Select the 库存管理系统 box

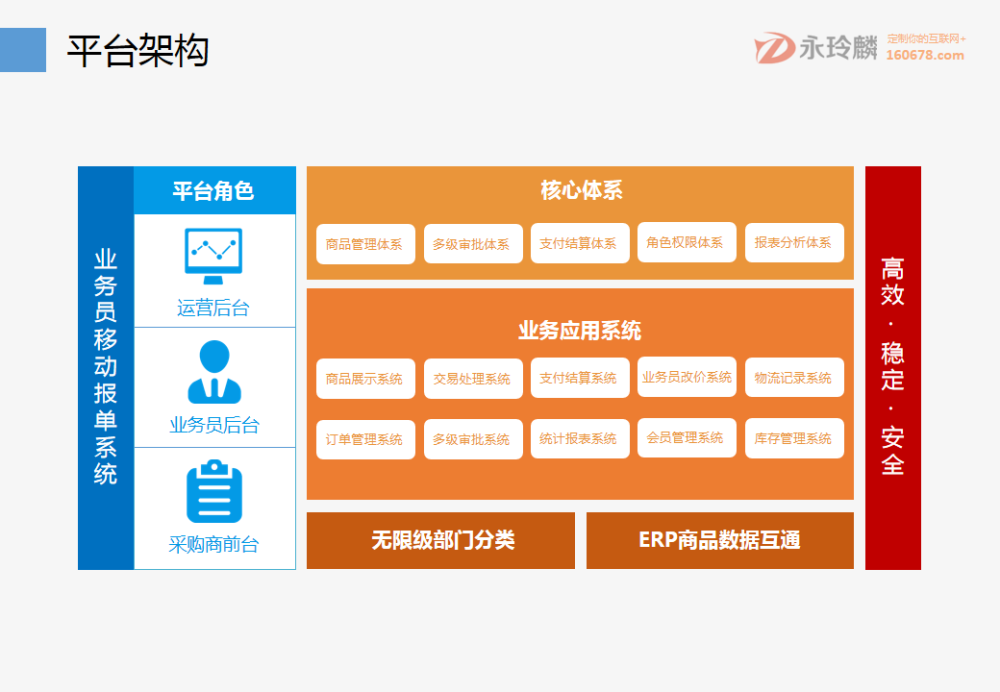[x=794, y=438]
